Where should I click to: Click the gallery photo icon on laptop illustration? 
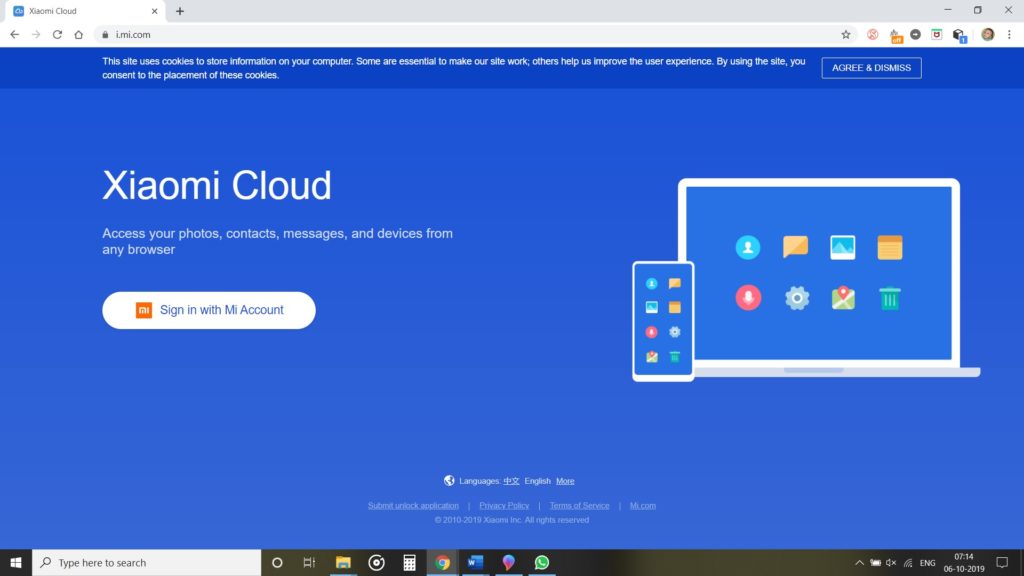click(842, 248)
